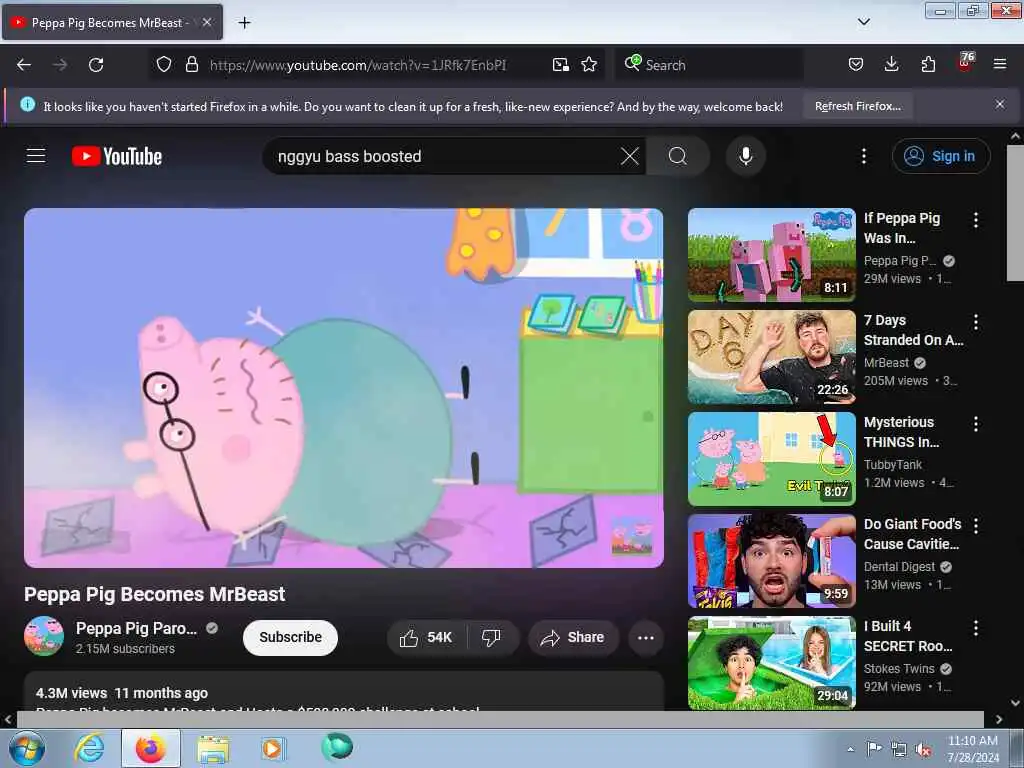The height and width of the screenshot is (768, 1024).
Task: Open the Peppa Pig Paro... channel name link
Action: coord(136,628)
